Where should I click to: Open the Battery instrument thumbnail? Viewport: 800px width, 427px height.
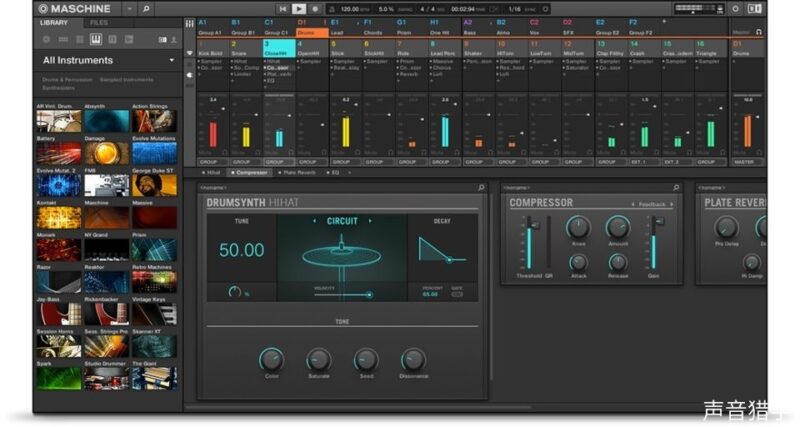(x=59, y=153)
